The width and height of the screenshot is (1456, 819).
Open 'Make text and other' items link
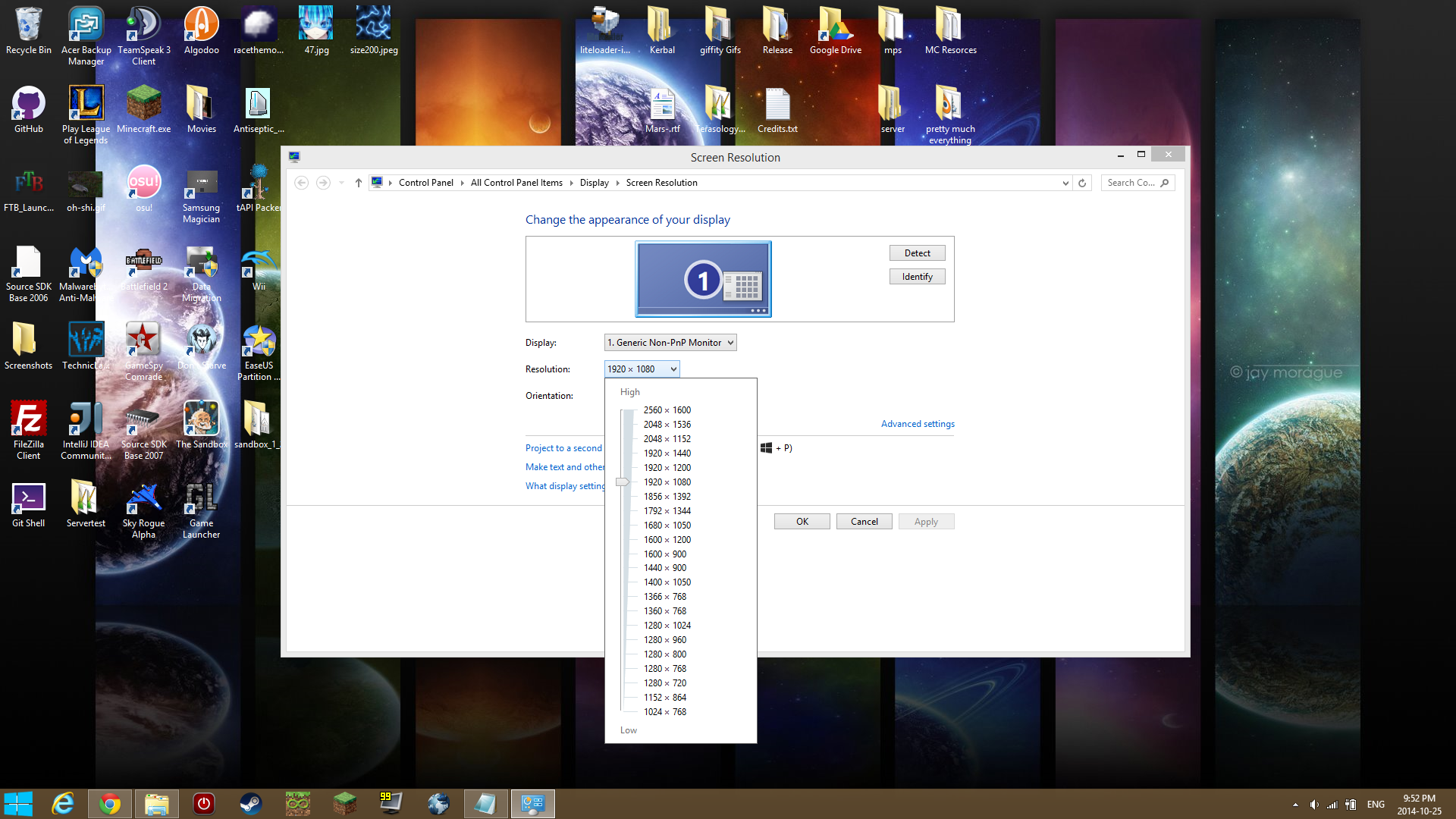(565, 467)
